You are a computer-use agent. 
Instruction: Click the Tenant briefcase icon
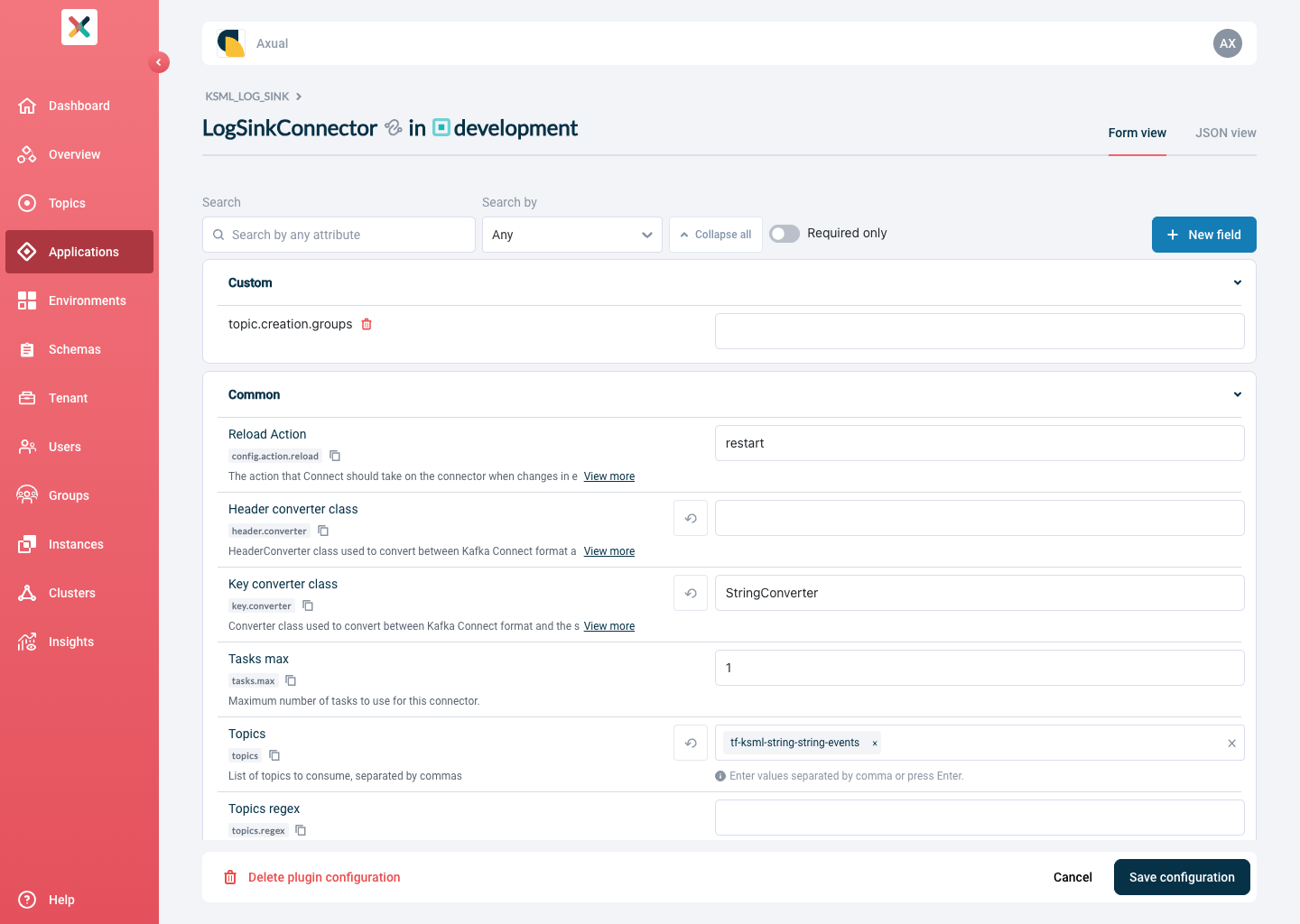click(x=27, y=398)
